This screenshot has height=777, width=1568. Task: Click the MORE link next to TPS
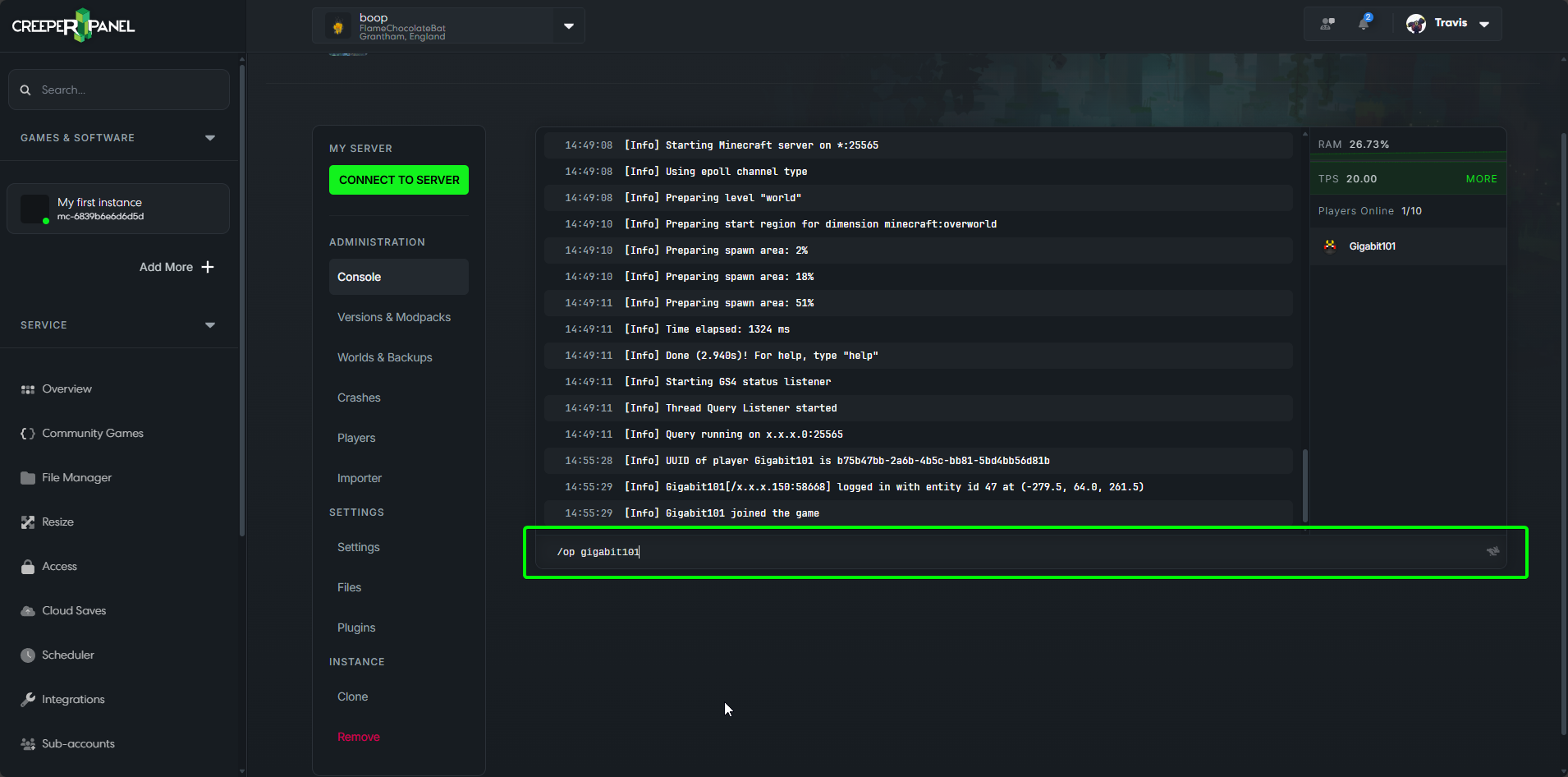[x=1483, y=178]
